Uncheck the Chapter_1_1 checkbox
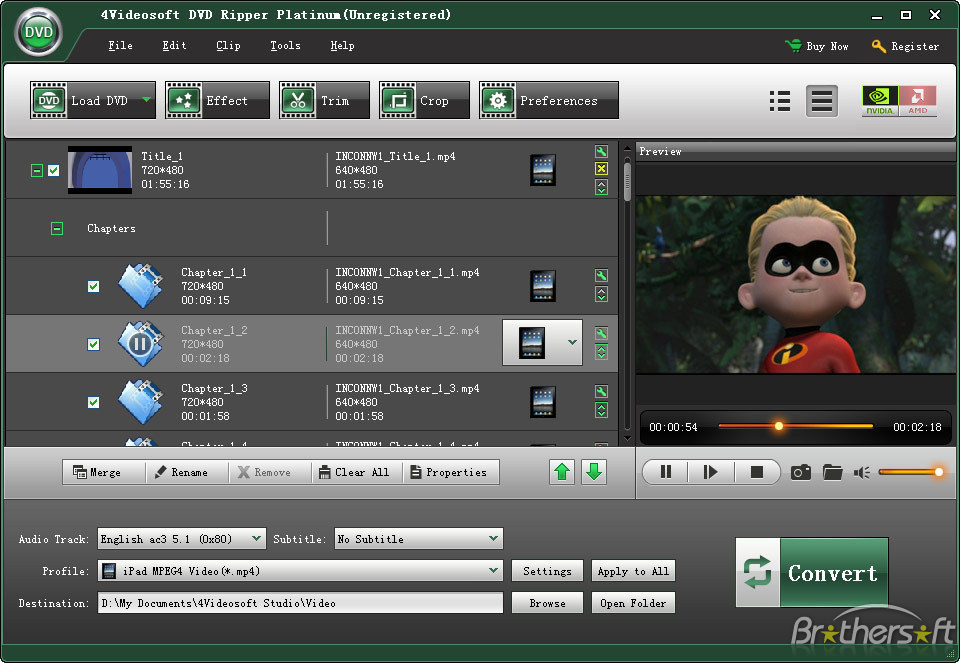This screenshot has height=663, width=960. (93, 286)
